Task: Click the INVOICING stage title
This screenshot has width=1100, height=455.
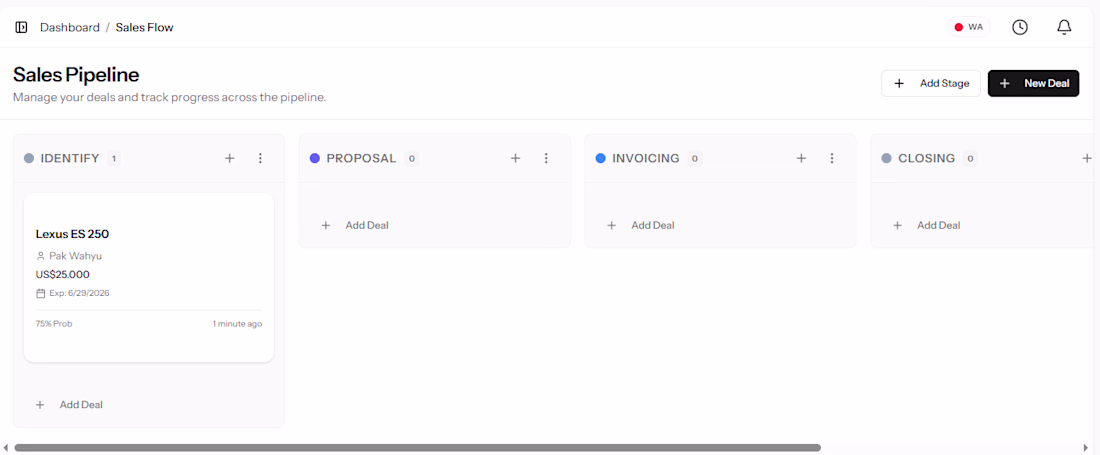Action: click(x=646, y=158)
